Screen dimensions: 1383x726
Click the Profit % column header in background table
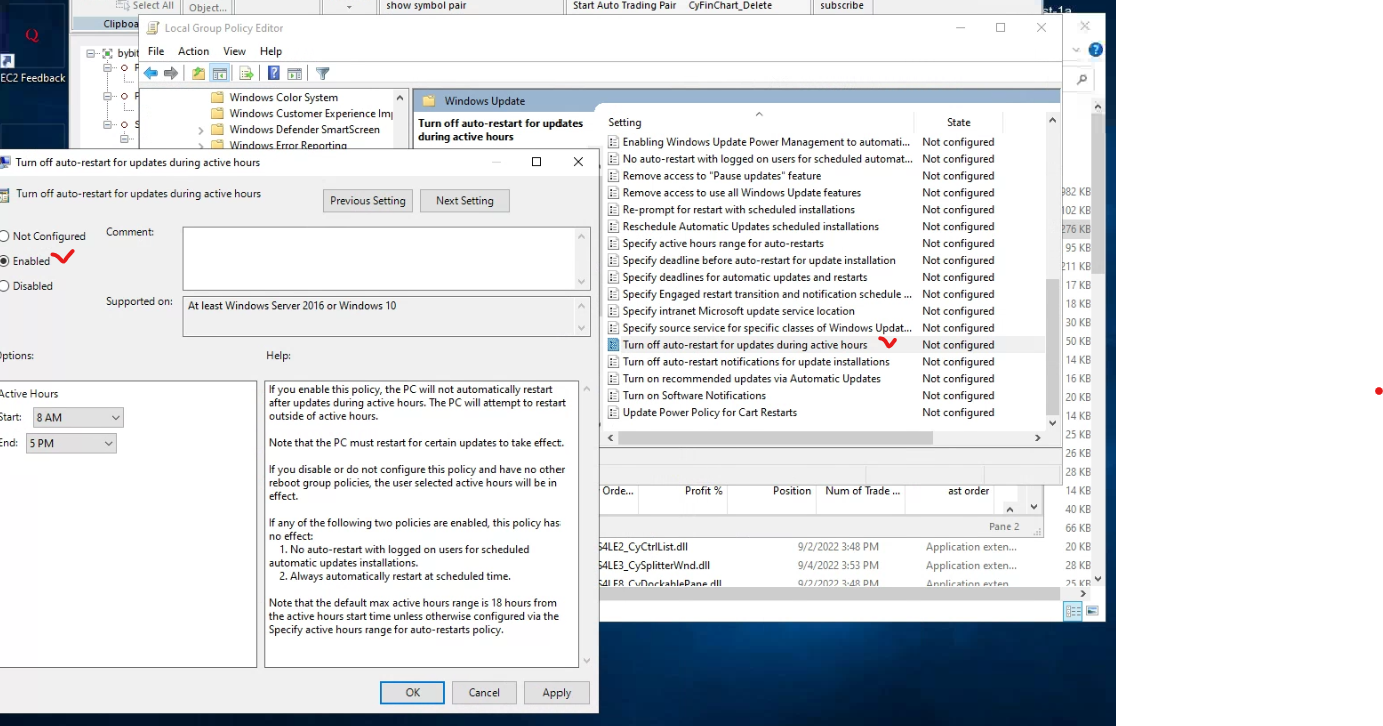tap(704, 491)
